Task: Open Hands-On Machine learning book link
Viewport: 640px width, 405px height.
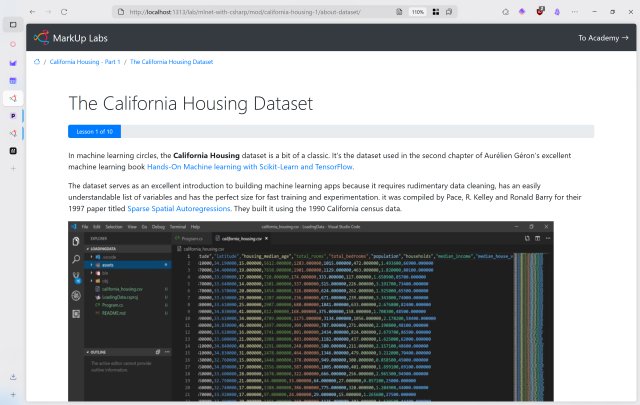Action: (250, 167)
